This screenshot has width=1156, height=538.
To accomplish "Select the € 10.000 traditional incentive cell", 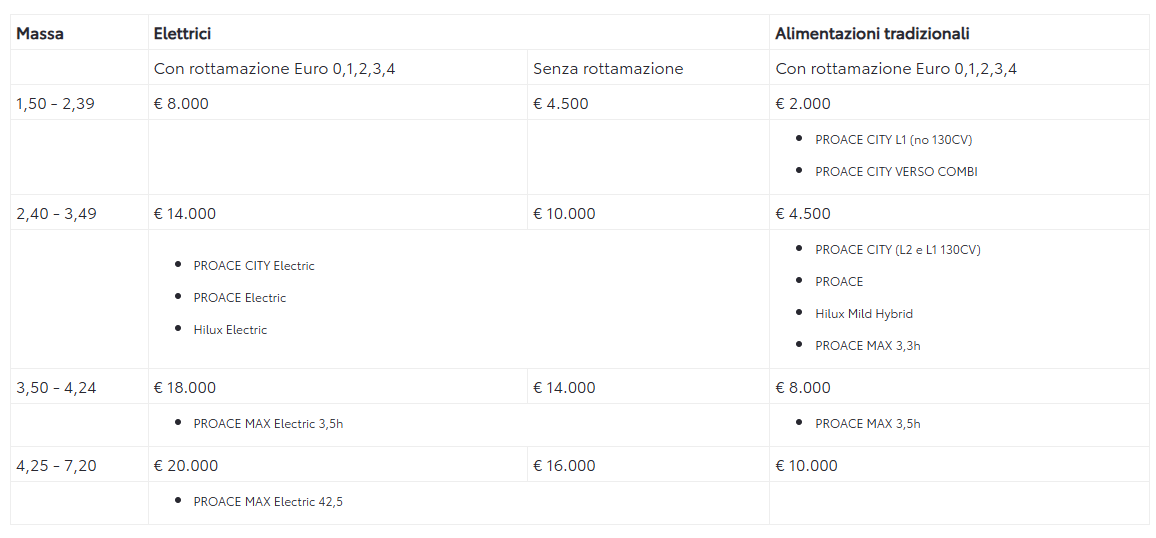I will 807,466.
